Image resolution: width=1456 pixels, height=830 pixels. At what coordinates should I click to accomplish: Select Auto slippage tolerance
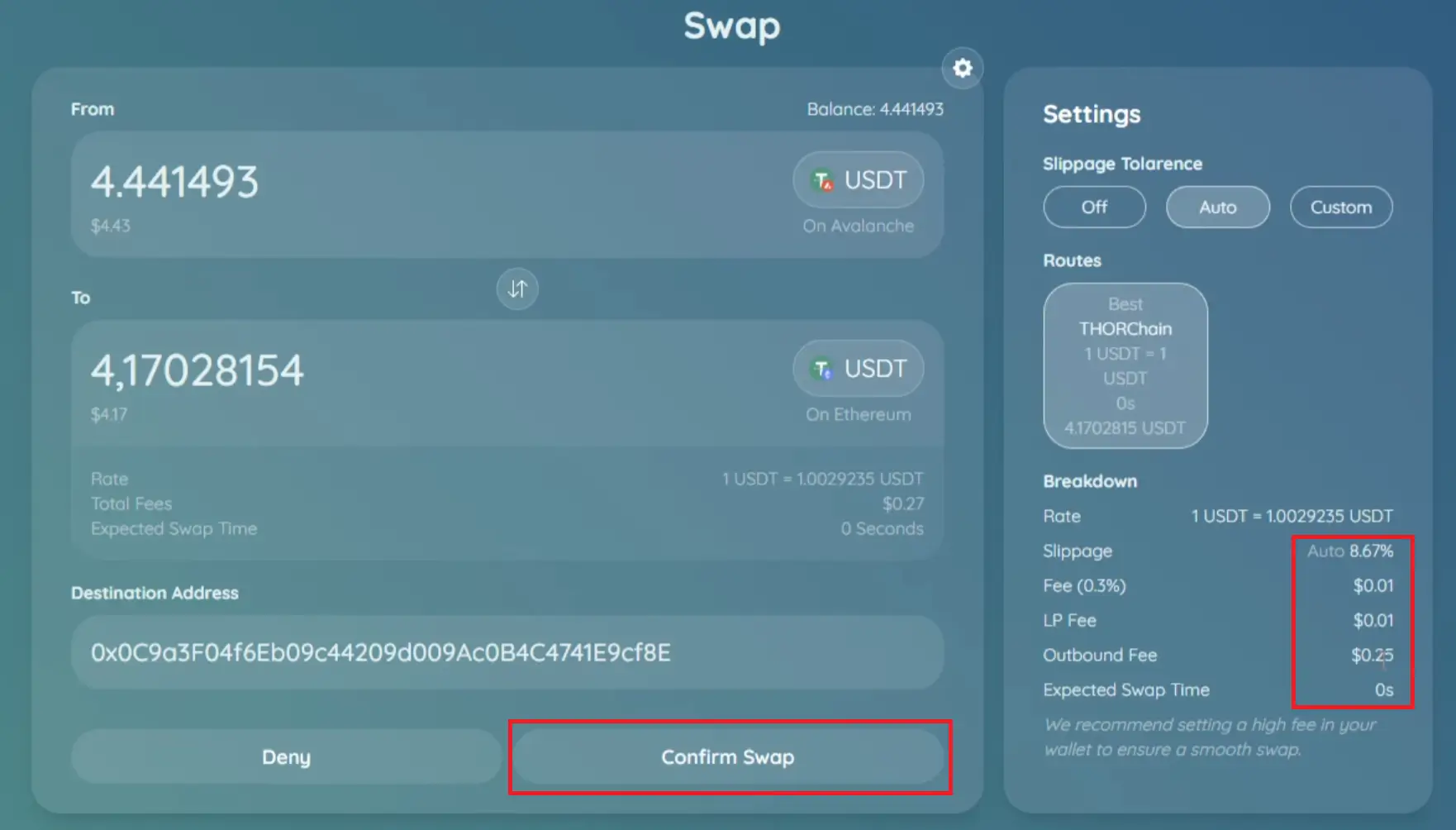1217,207
